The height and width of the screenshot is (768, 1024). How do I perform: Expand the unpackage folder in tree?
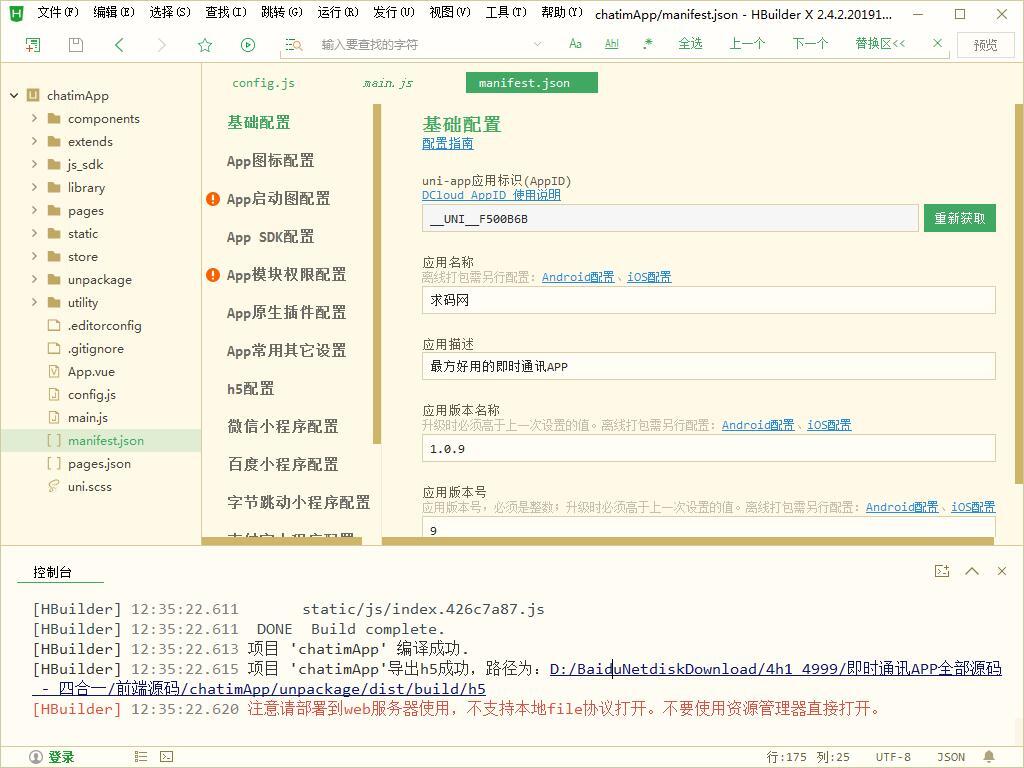(x=34, y=279)
